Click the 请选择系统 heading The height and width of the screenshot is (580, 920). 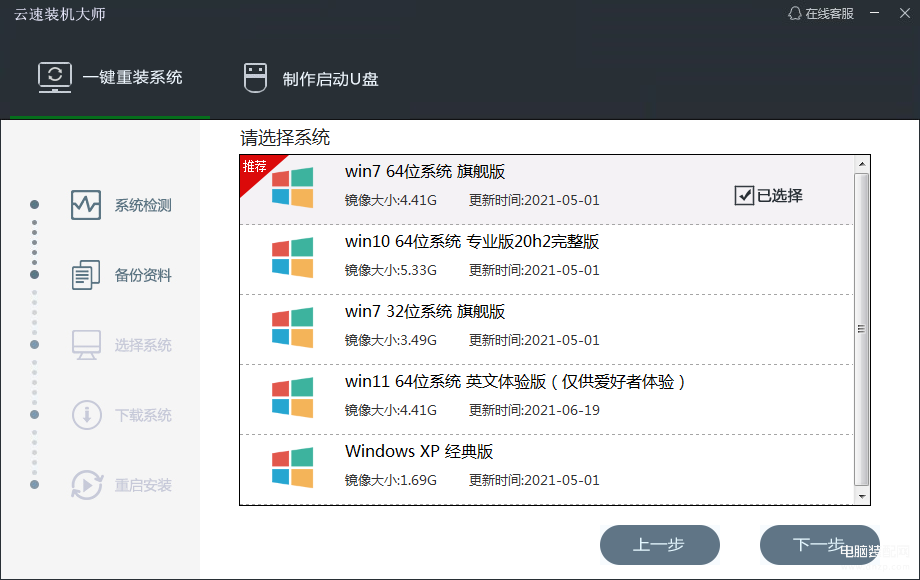285,138
